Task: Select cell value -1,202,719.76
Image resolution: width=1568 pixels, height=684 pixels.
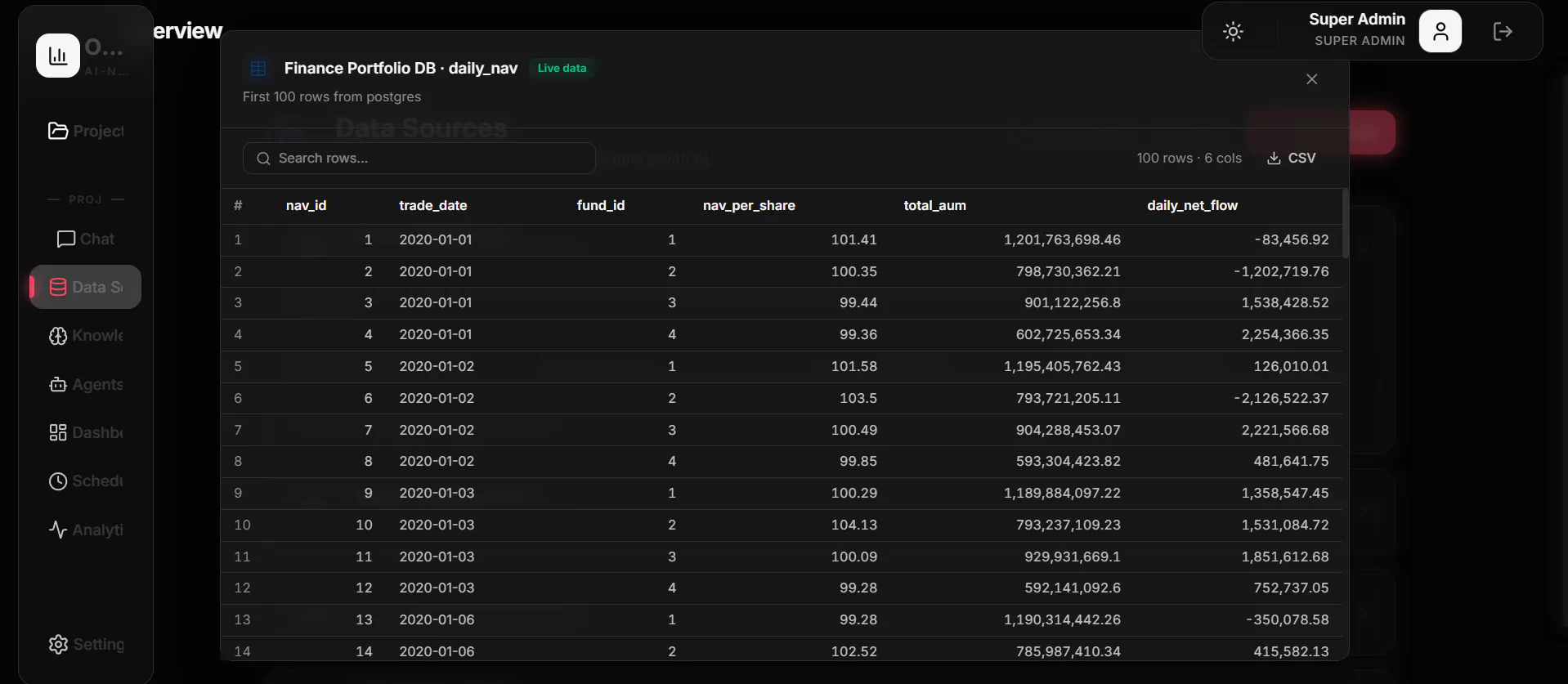Action: tap(1281, 271)
